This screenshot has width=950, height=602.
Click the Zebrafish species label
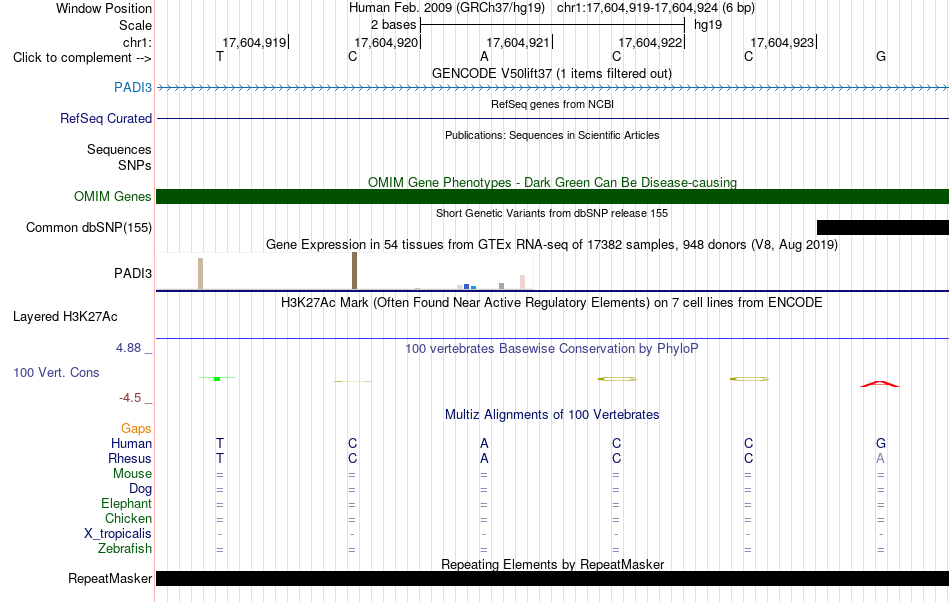tap(125, 549)
